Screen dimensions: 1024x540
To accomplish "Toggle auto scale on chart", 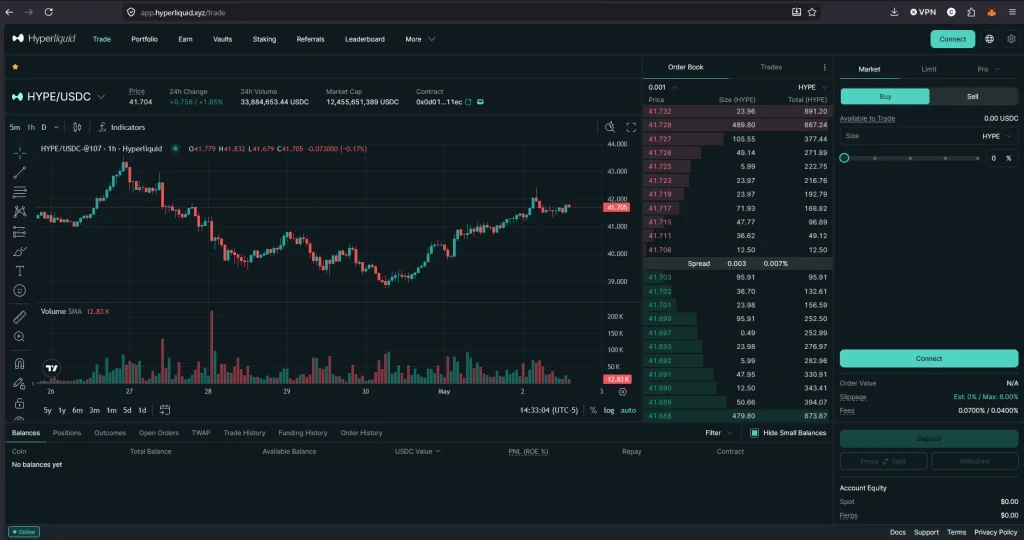I will (628, 410).
